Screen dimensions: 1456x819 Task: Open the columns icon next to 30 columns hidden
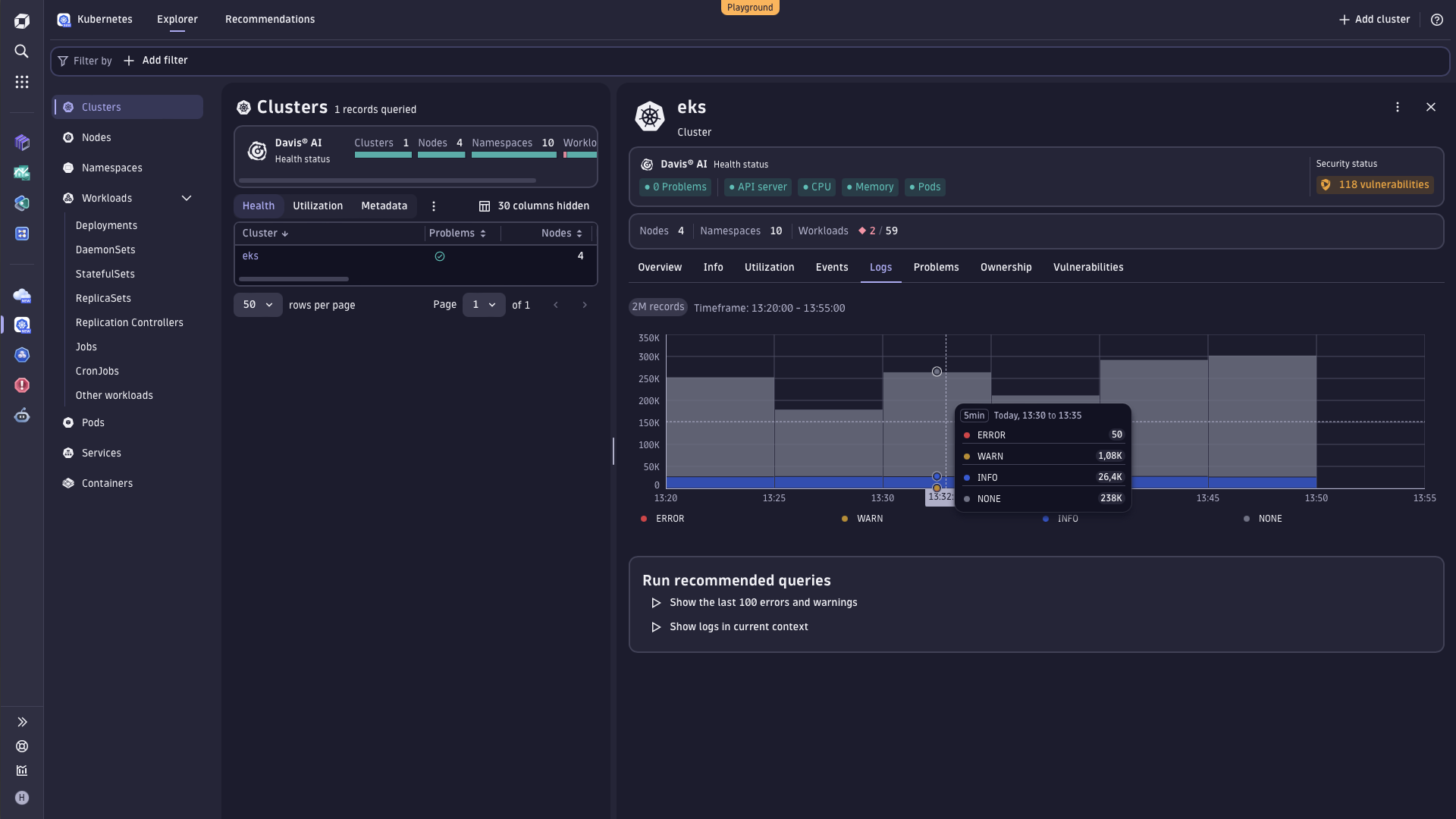(483, 206)
